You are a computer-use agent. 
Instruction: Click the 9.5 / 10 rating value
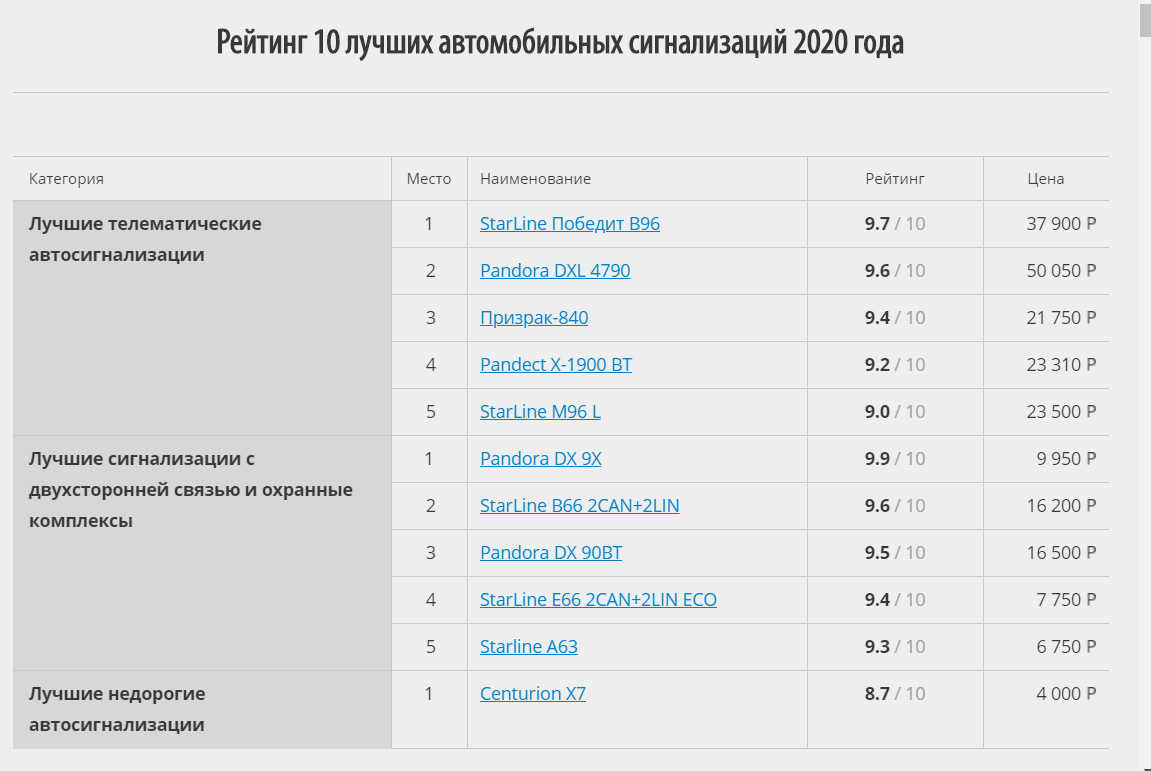pos(895,553)
